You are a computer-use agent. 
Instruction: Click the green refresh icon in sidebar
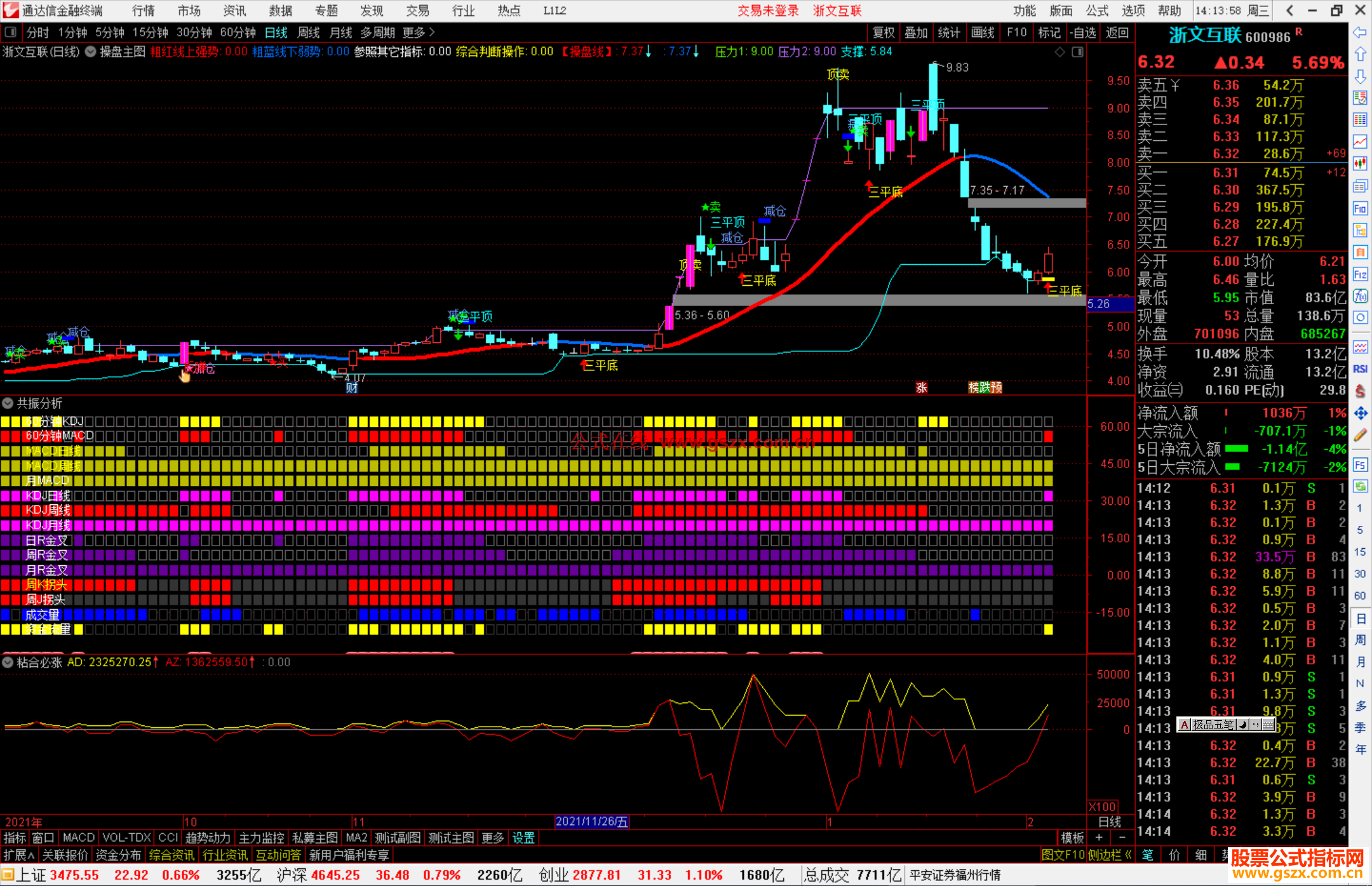point(1360,487)
